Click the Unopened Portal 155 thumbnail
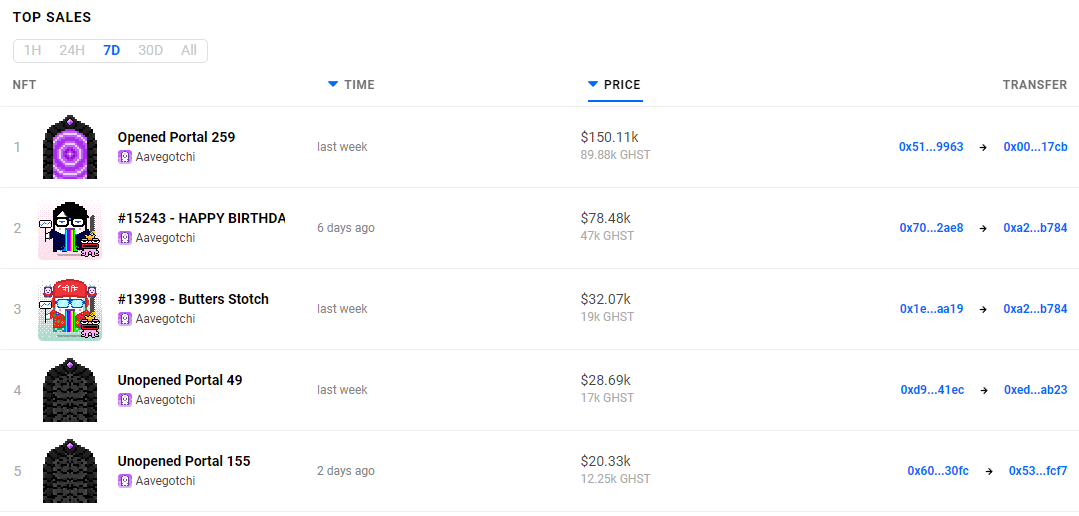The height and width of the screenshot is (516, 1079). 70,471
